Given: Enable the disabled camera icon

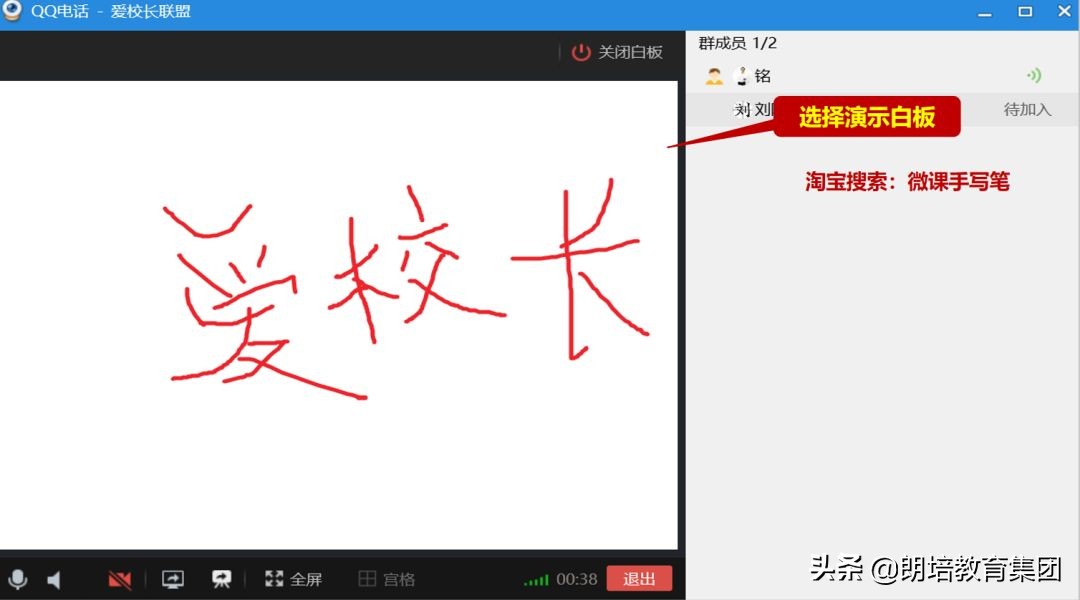Looking at the screenshot, I should click(x=119, y=578).
